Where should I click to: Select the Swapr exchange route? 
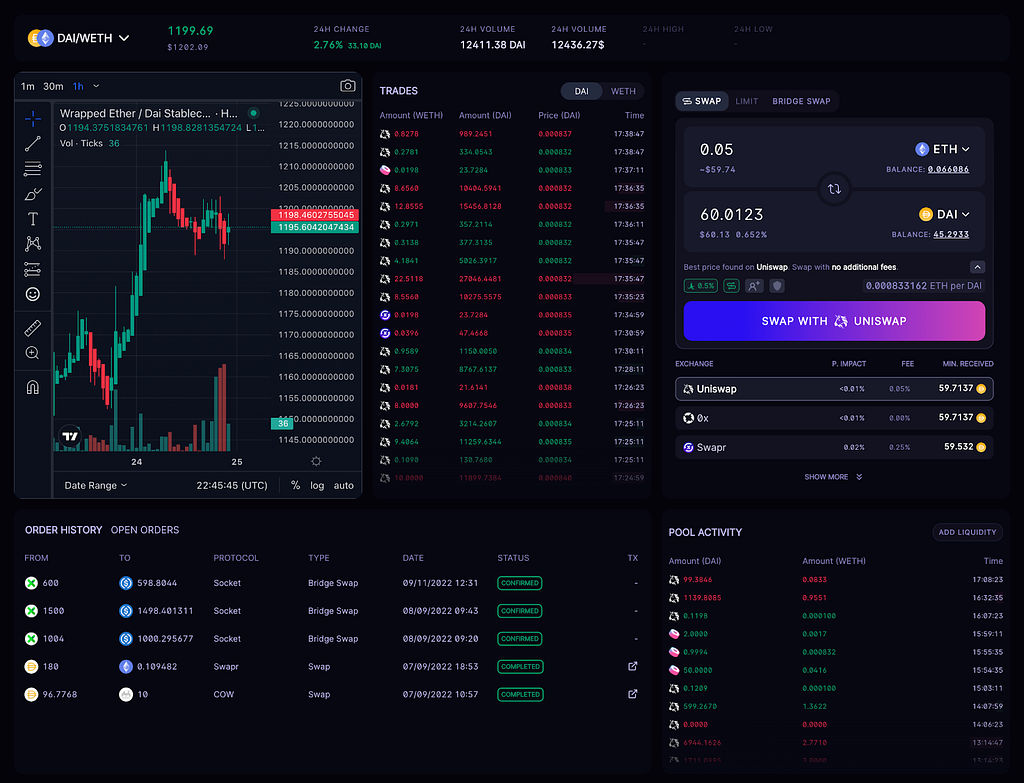834,447
